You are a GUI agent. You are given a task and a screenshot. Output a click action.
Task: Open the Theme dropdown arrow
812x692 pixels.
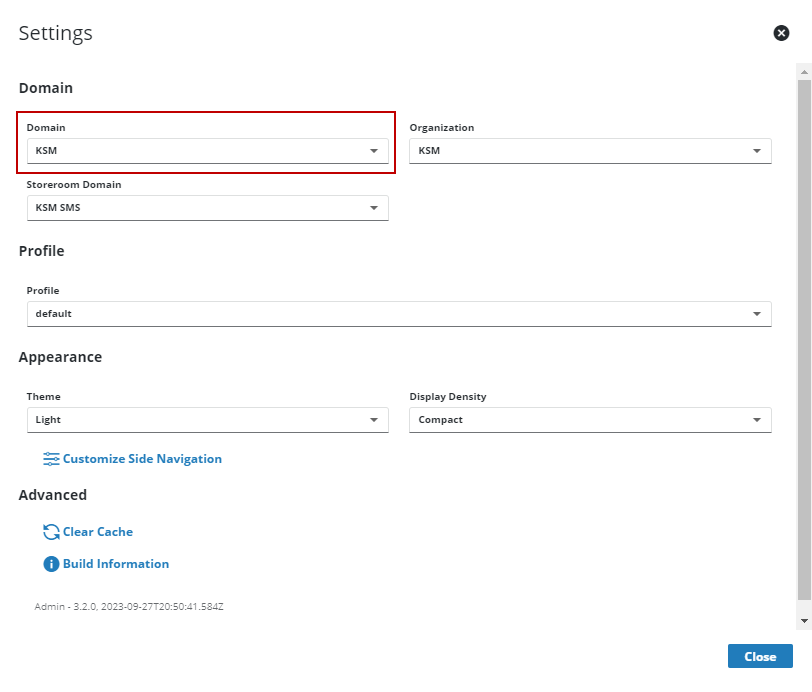click(374, 420)
